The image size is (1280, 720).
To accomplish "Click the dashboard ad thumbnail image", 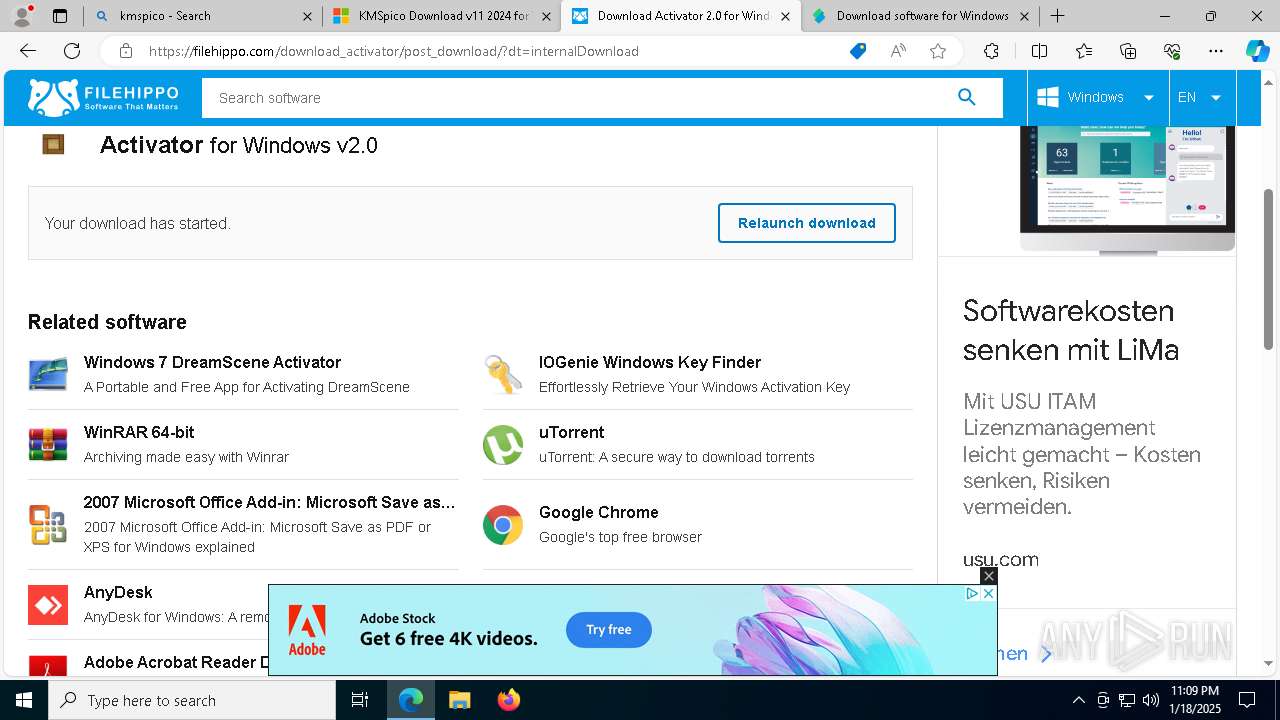I will (1128, 188).
